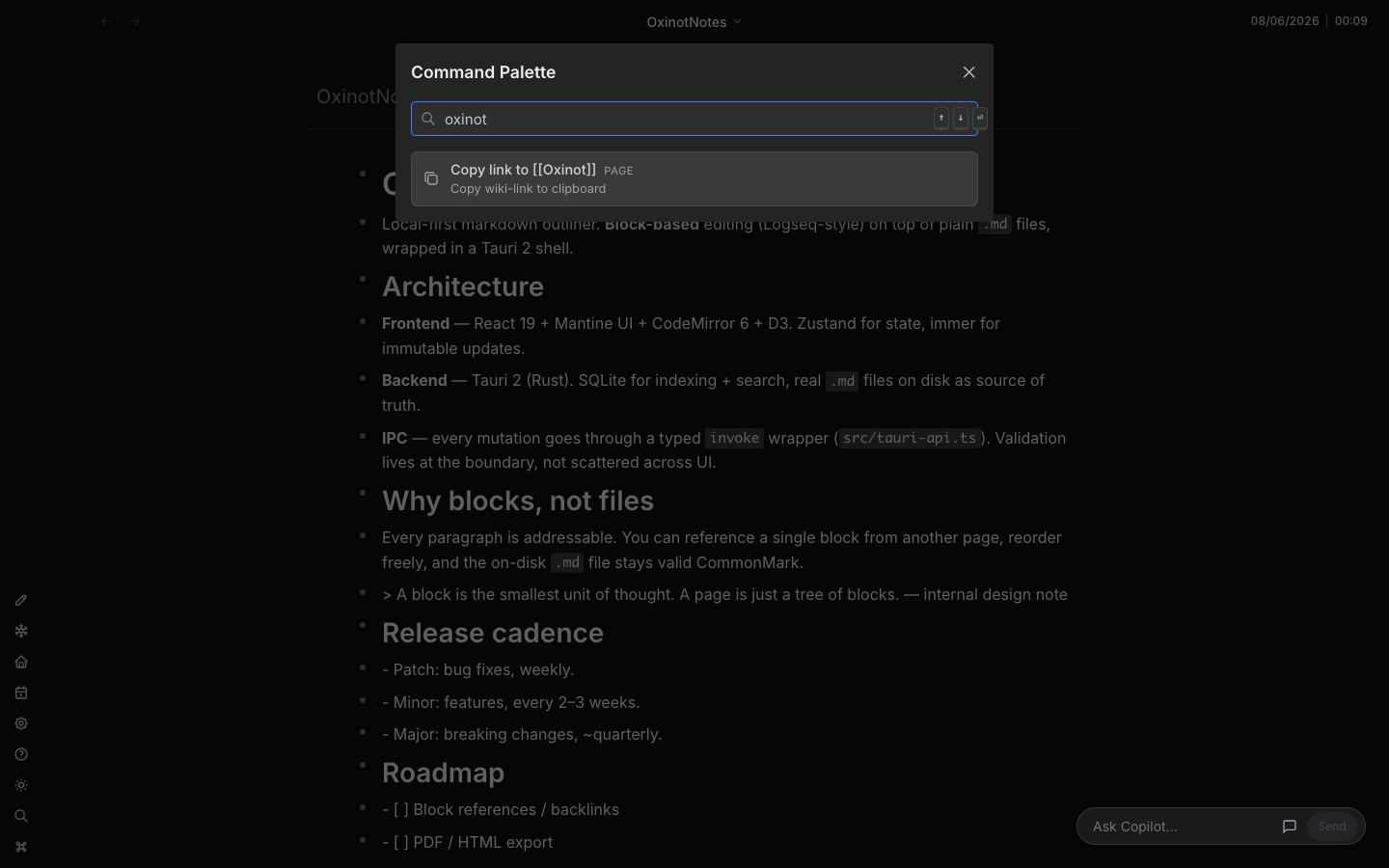Navigate forward with the right arrow
Screen dimensions: 1389x868
(x=136, y=21)
